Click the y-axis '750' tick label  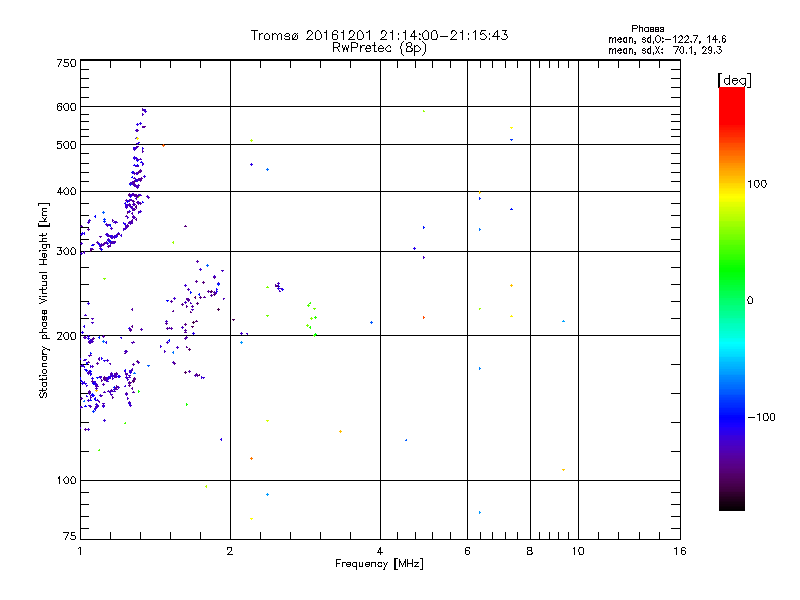(x=66, y=63)
